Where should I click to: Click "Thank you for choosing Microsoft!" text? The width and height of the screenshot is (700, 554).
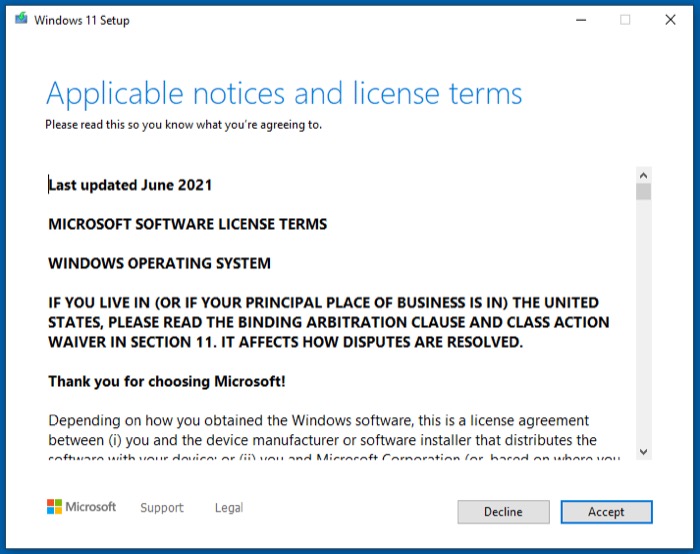[x=168, y=381]
